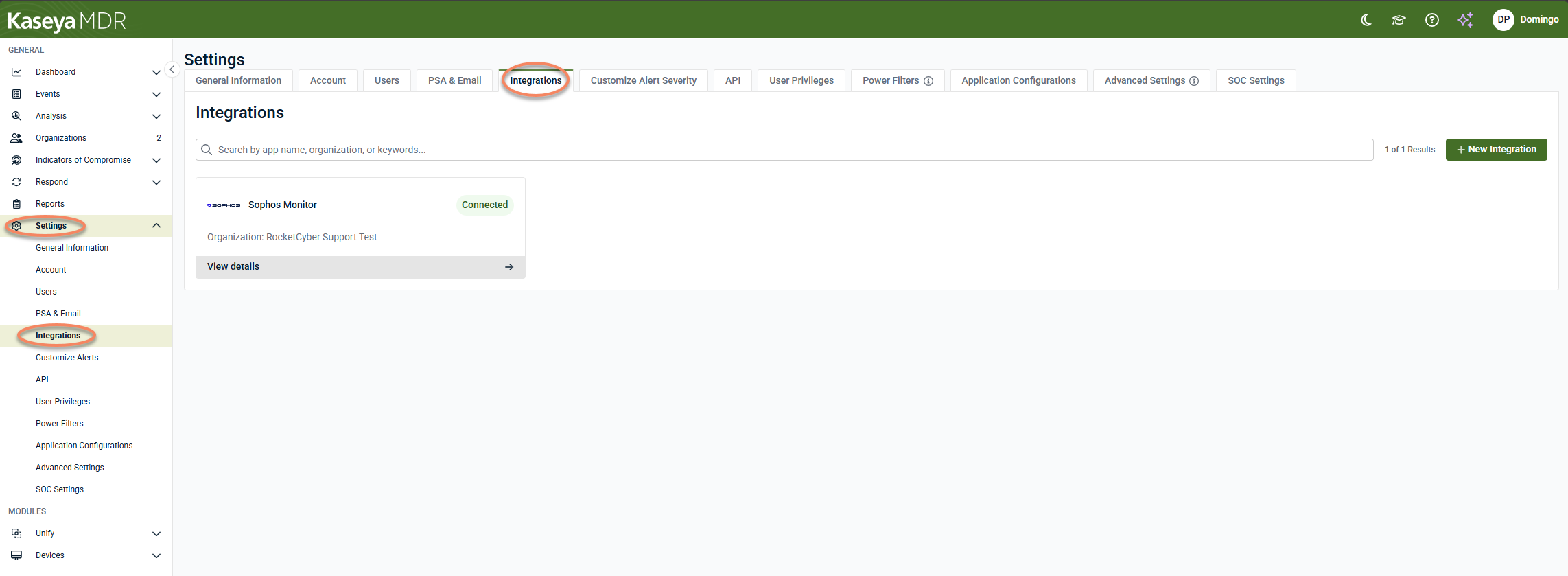The image size is (1568, 576).
Task: Open Account in the sidebar
Action: [x=51, y=270]
